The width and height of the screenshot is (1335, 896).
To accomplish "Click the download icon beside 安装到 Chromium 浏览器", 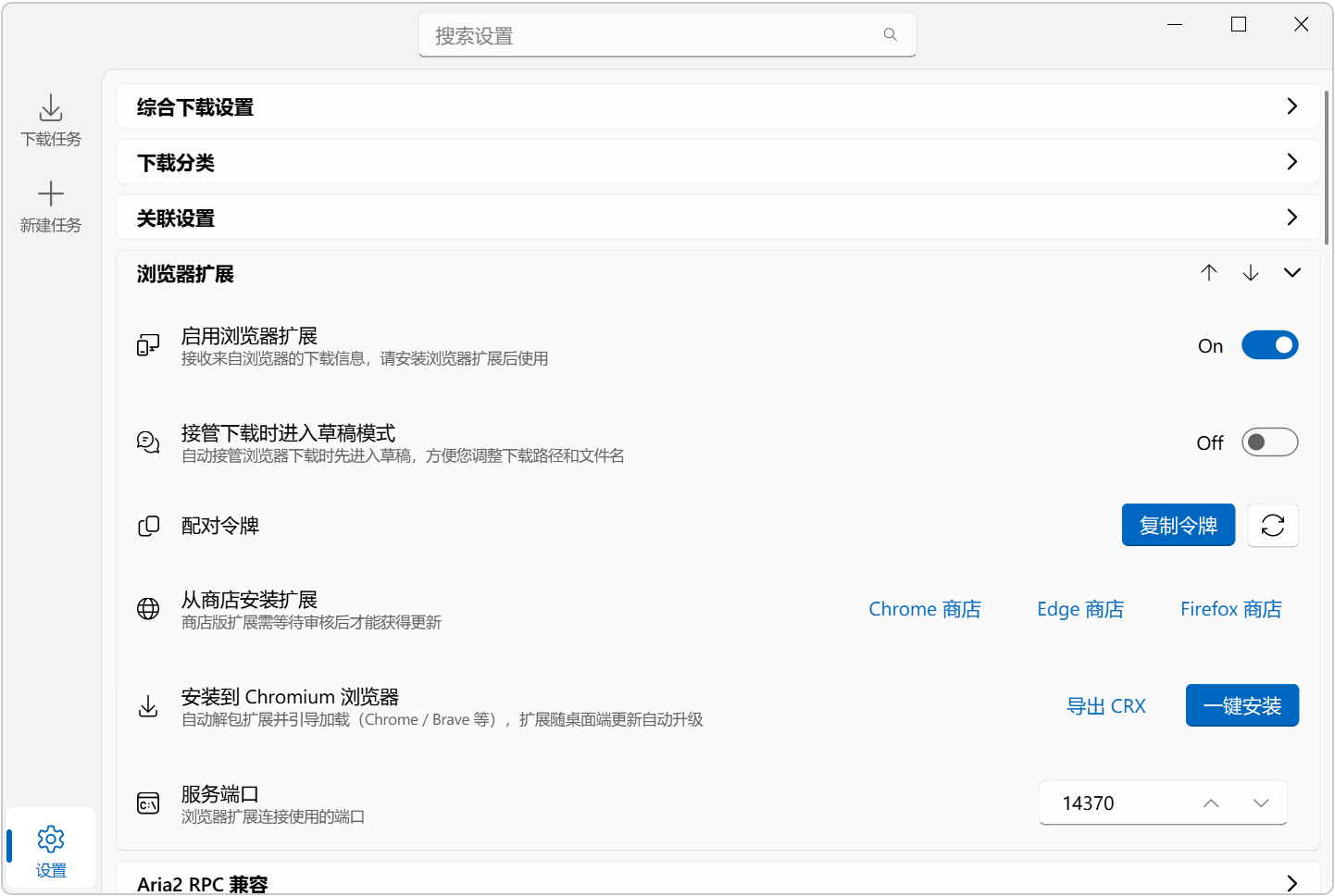I will click(148, 706).
